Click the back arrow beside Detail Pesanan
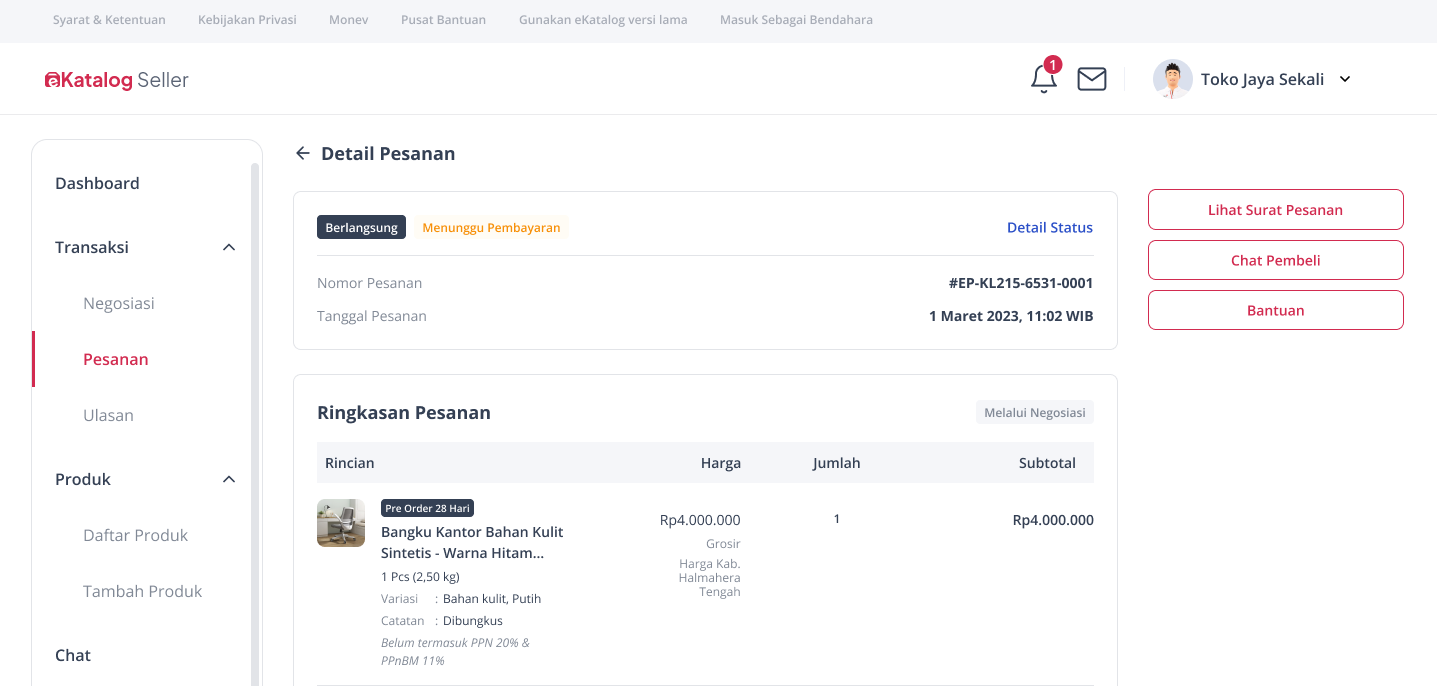 tap(303, 153)
